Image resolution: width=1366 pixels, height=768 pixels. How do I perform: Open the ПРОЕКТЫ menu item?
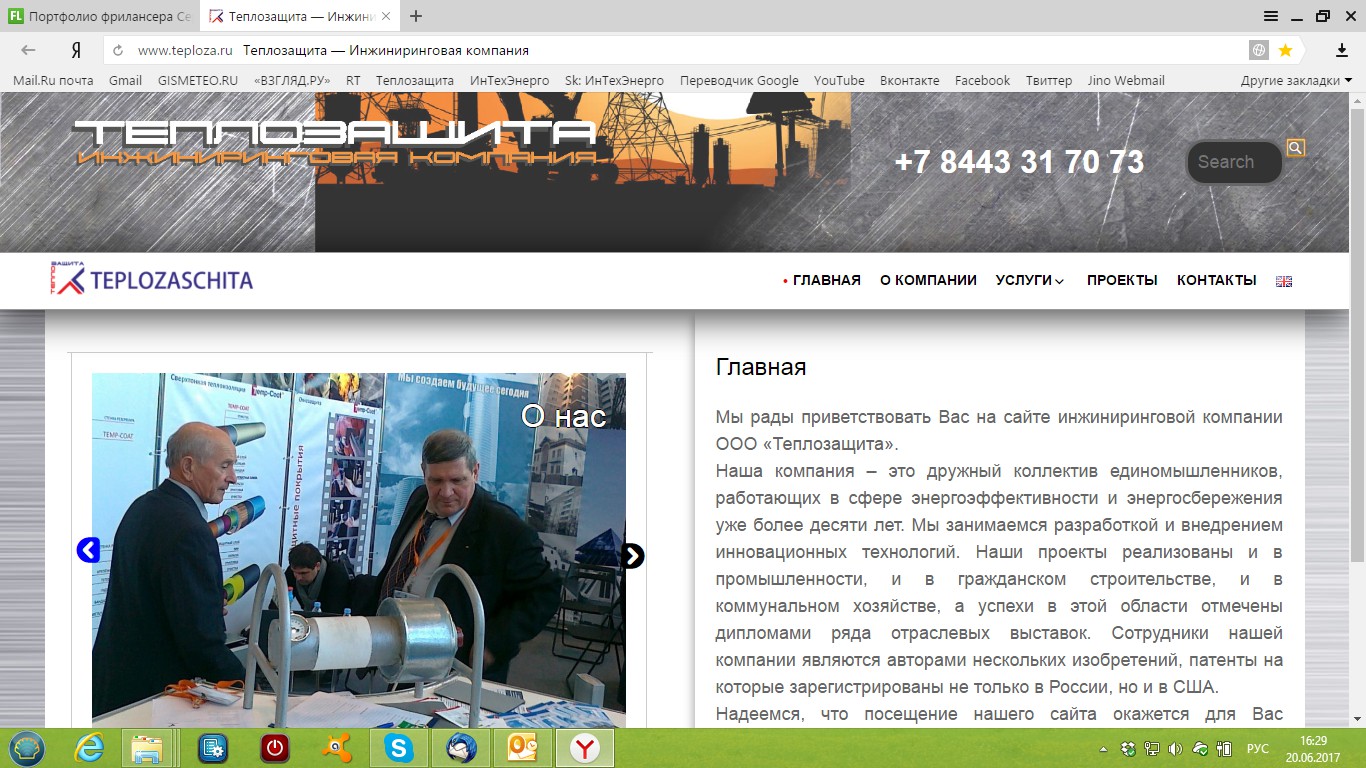pyautogui.click(x=1122, y=280)
